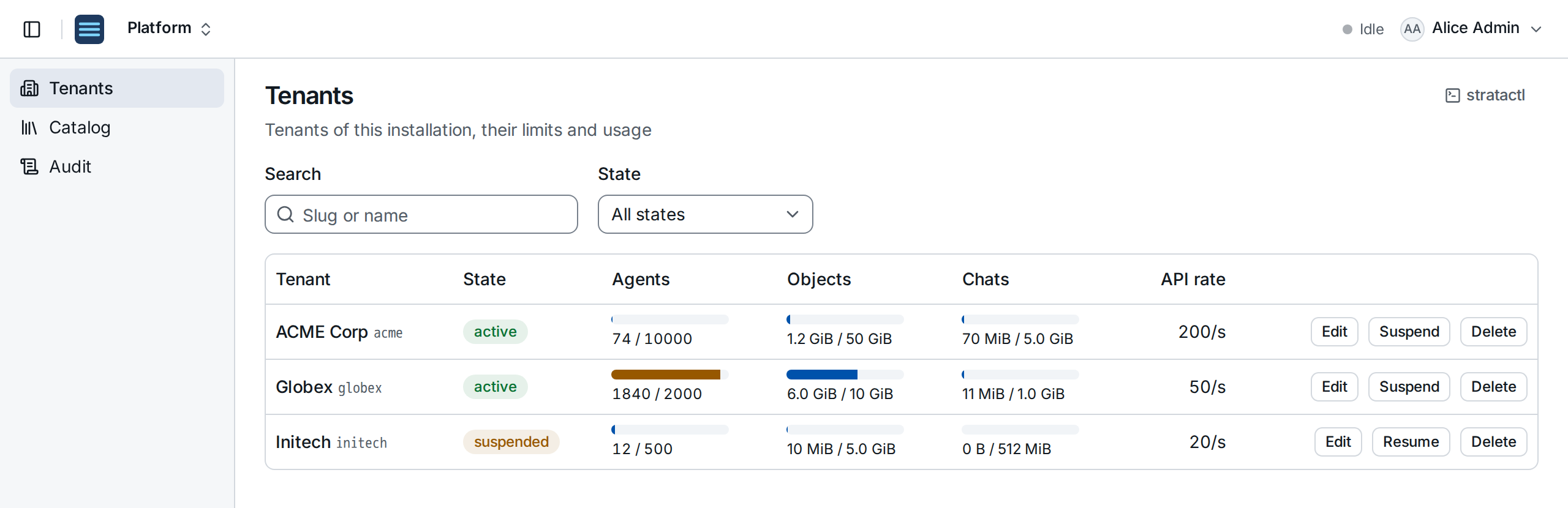Click the API rate column header
This screenshot has width=1568, height=508.
click(x=1193, y=279)
